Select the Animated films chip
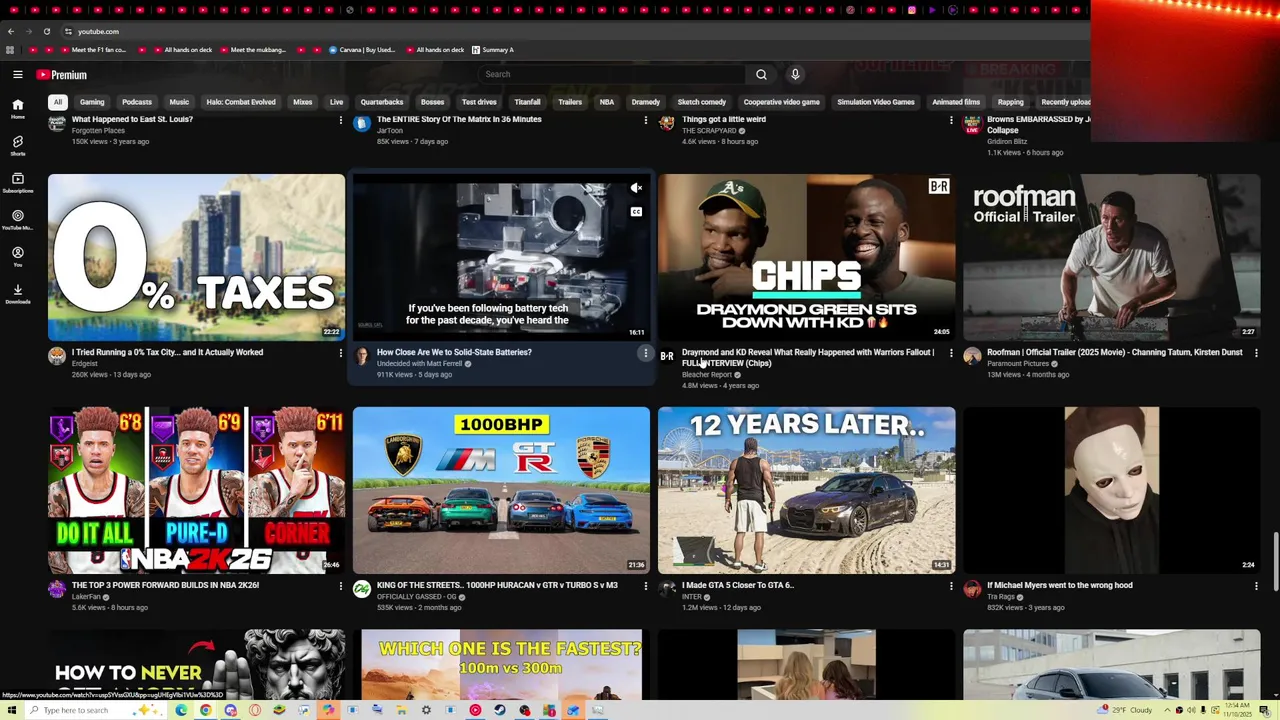1280x720 pixels. tap(956, 102)
